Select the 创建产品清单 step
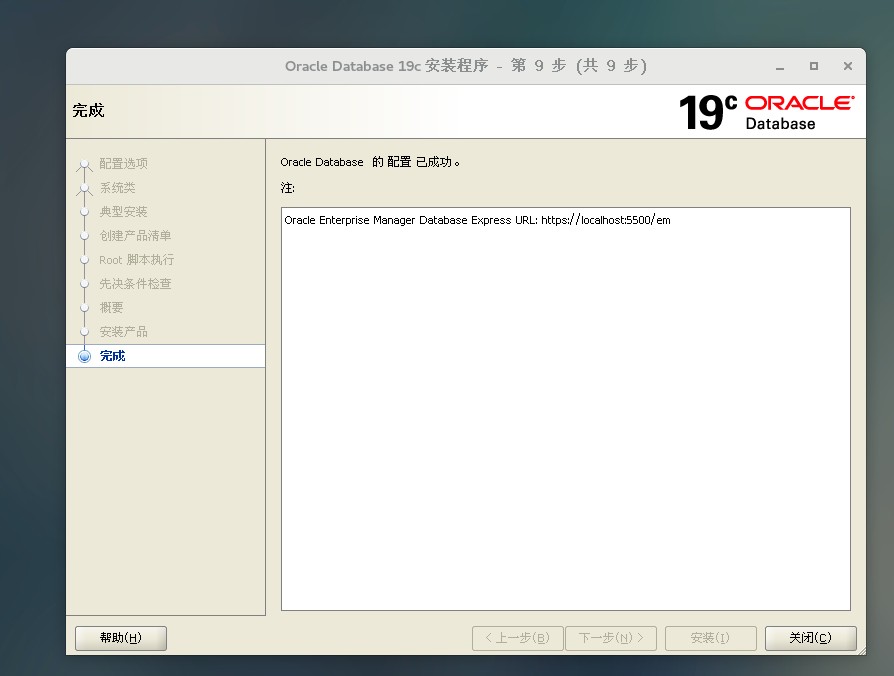 pyautogui.click(x=135, y=235)
